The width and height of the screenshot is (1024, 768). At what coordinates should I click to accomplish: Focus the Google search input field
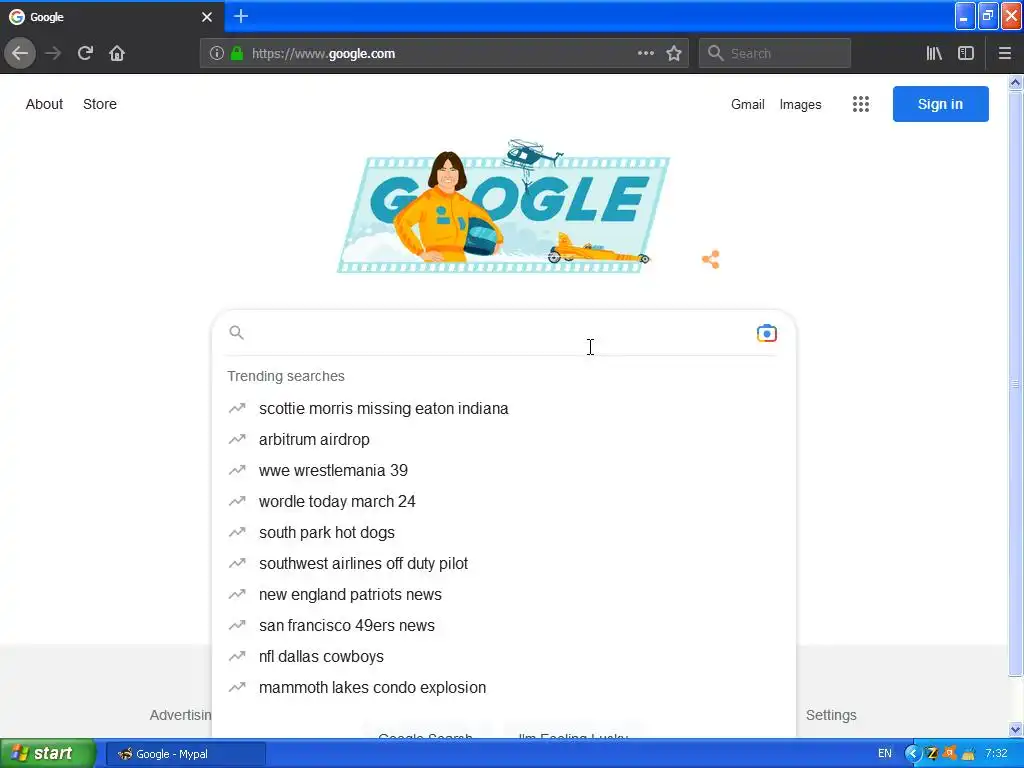(x=500, y=333)
